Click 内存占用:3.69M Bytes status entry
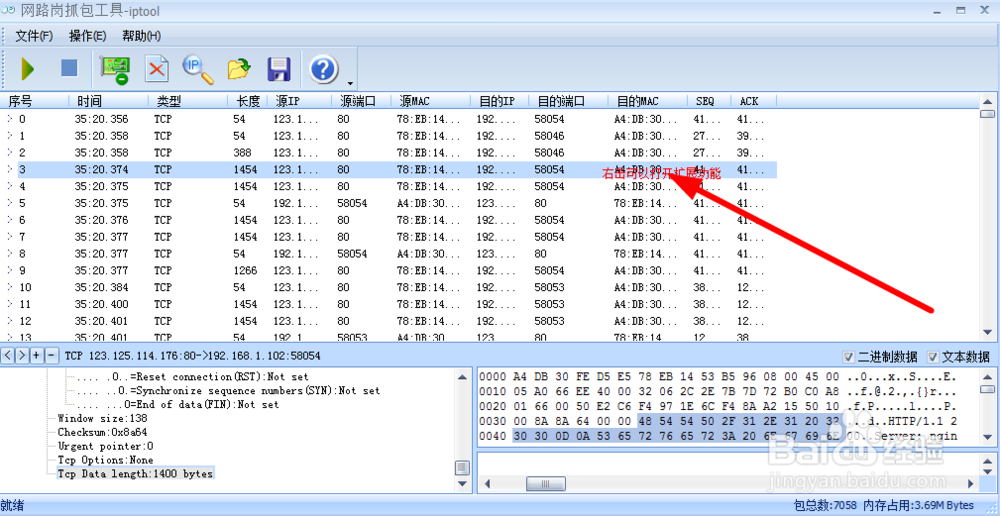1000x516 pixels. (918, 505)
